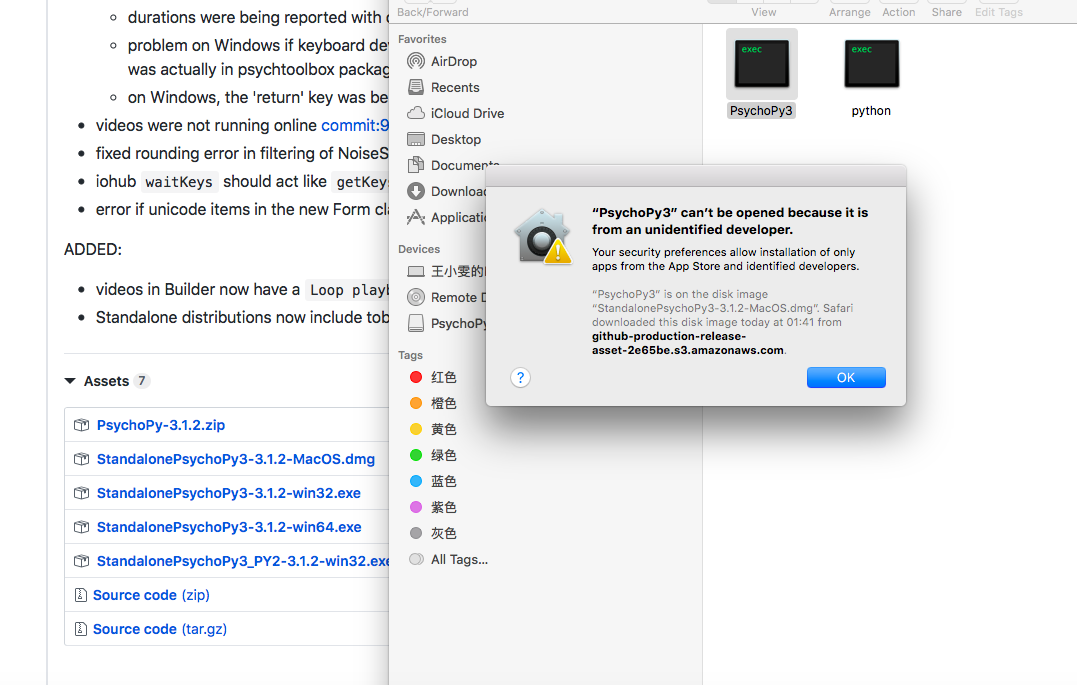Open Applications folder in Finder sidebar
1077x685 pixels.
click(446, 218)
